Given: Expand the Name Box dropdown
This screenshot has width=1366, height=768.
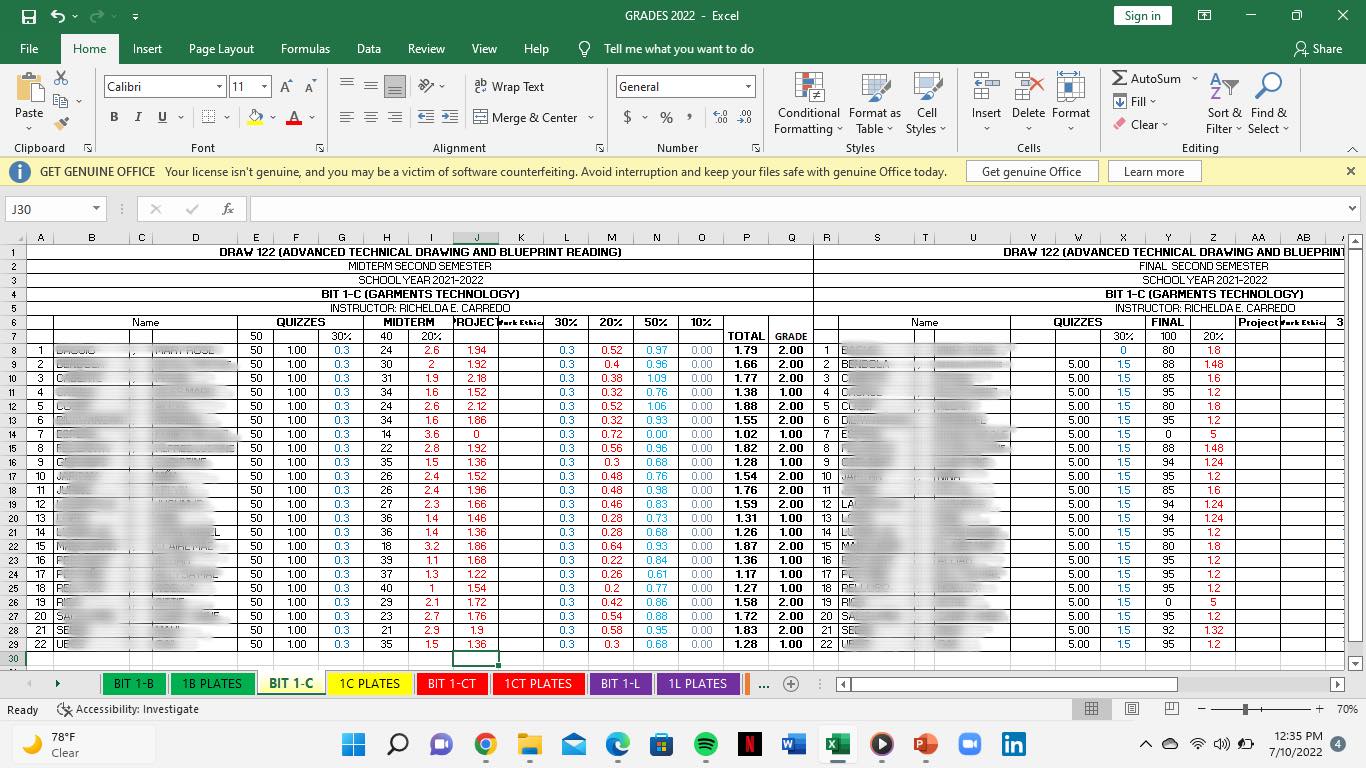Looking at the screenshot, I should [96, 209].
